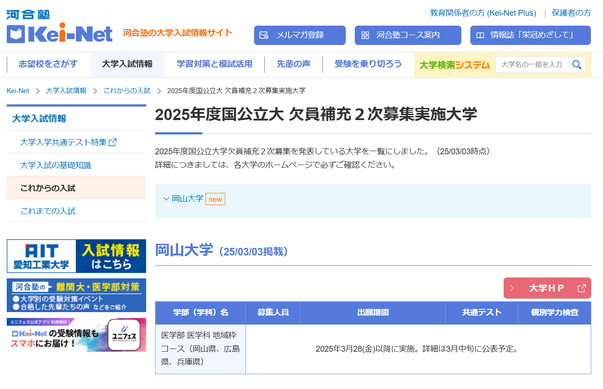This screenshot has width=603, height=389.
Task: Open 河合塾コース案内 button
Action: [408, 35]
